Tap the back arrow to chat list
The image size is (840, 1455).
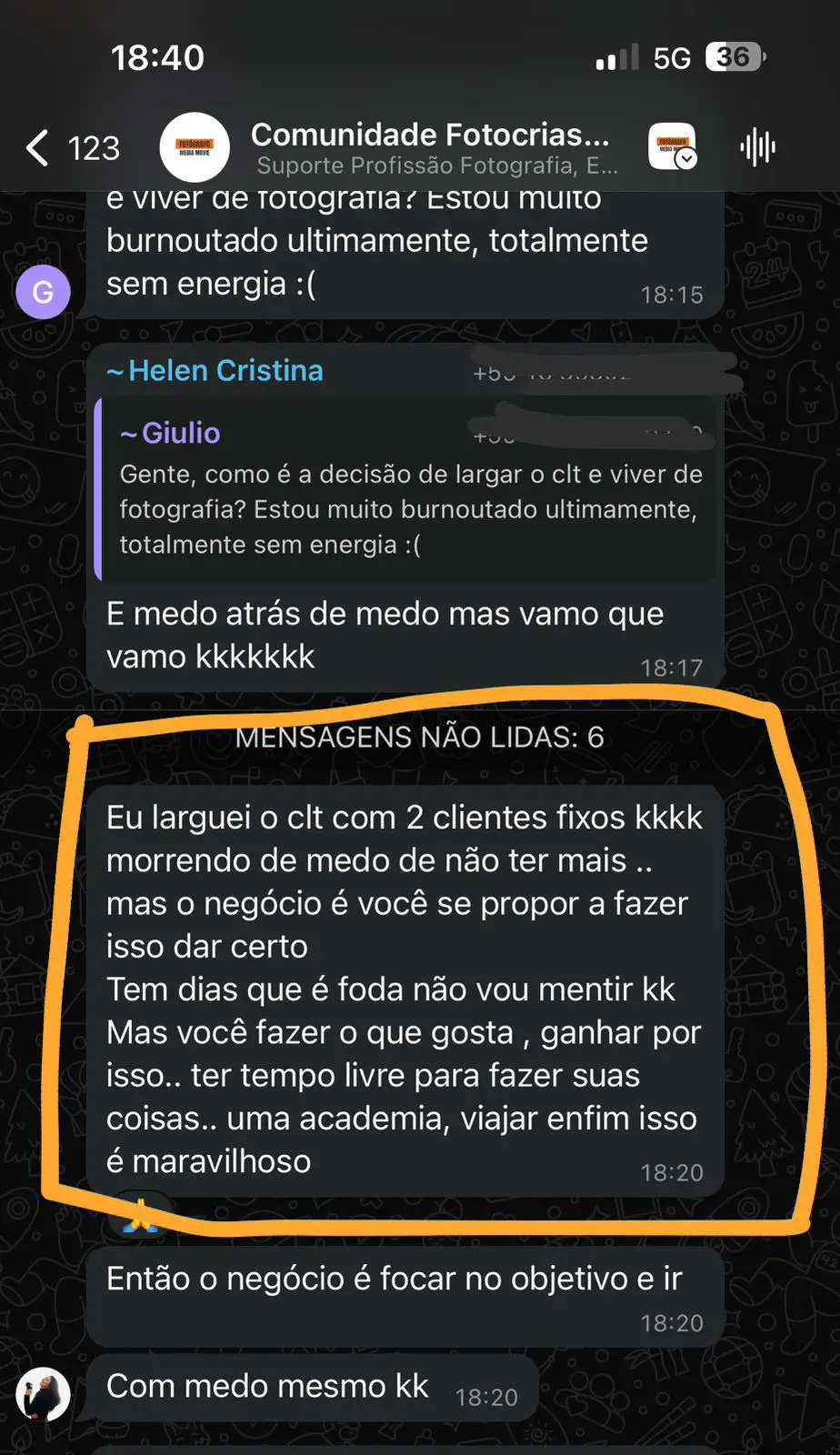37,147
